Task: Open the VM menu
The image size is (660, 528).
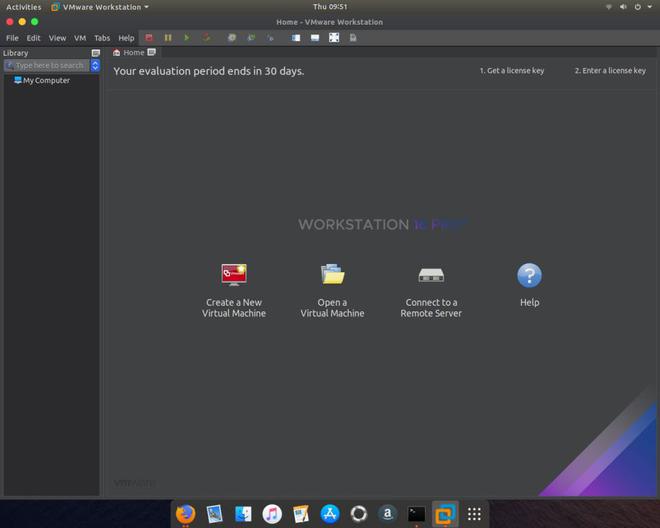Action: (80, 38)
